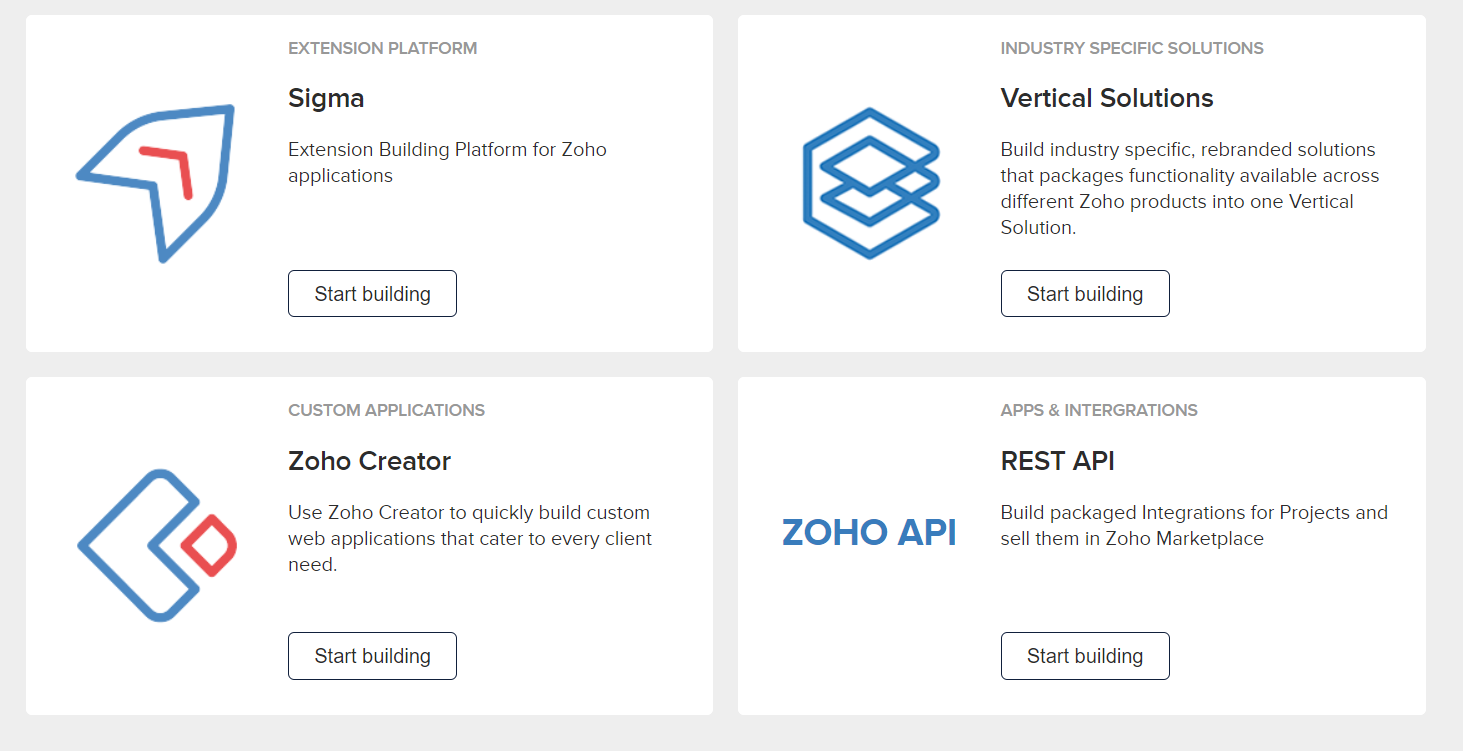This screenshot has height=751, width=1463.
Task: Click the APPS & INTERGRATIONS label
Action: coord(1099,410)
